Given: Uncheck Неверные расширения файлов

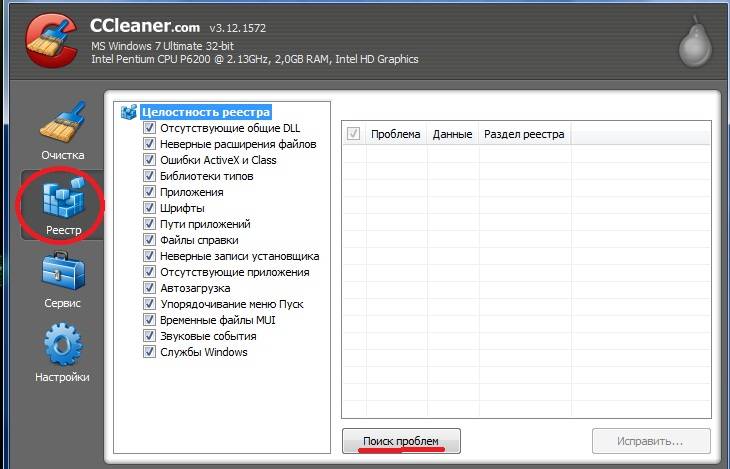Looking at the screenshot, I should tap(149, 143).
